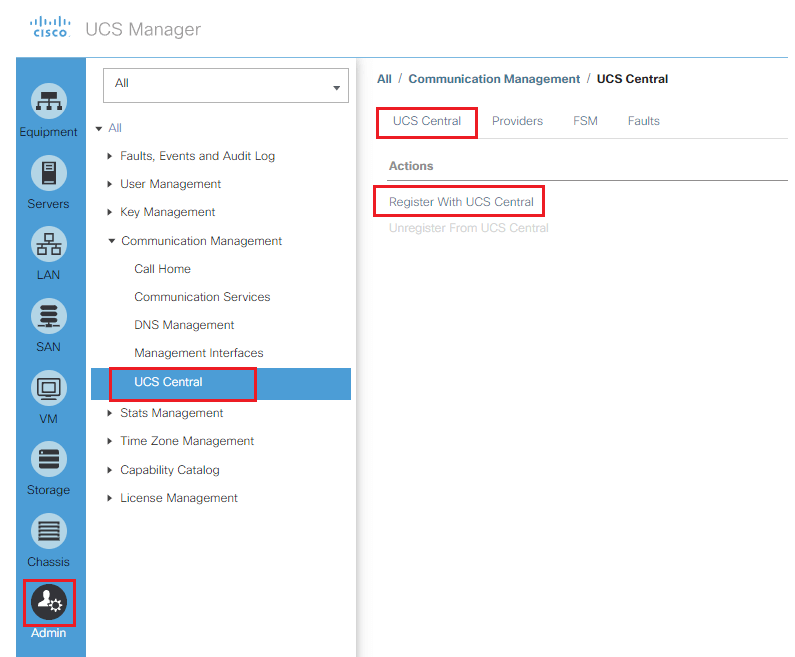The height and width of the screenshot is (657, 795).
Task: Switch to the Faults tab
Action: [643, 121]
